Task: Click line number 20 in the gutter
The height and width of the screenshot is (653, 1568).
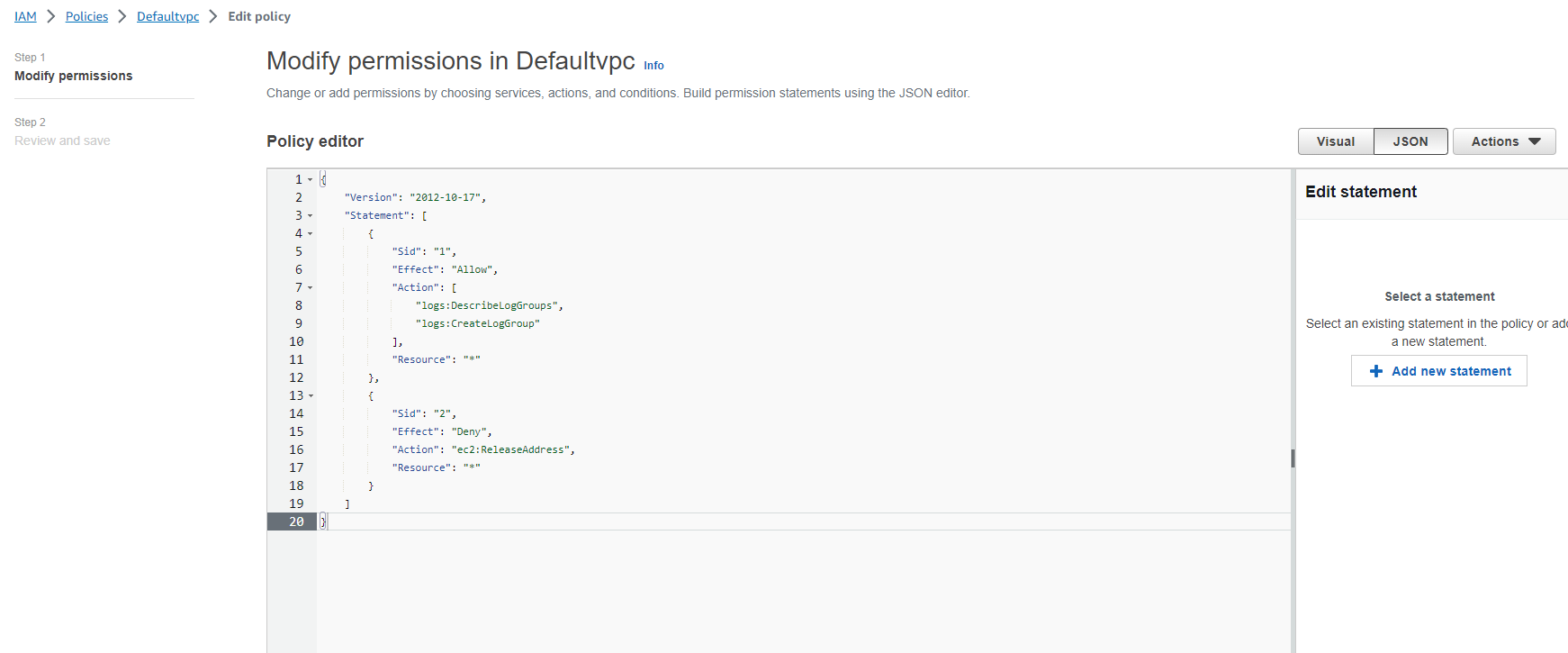Action: click(x=296, y=521)
